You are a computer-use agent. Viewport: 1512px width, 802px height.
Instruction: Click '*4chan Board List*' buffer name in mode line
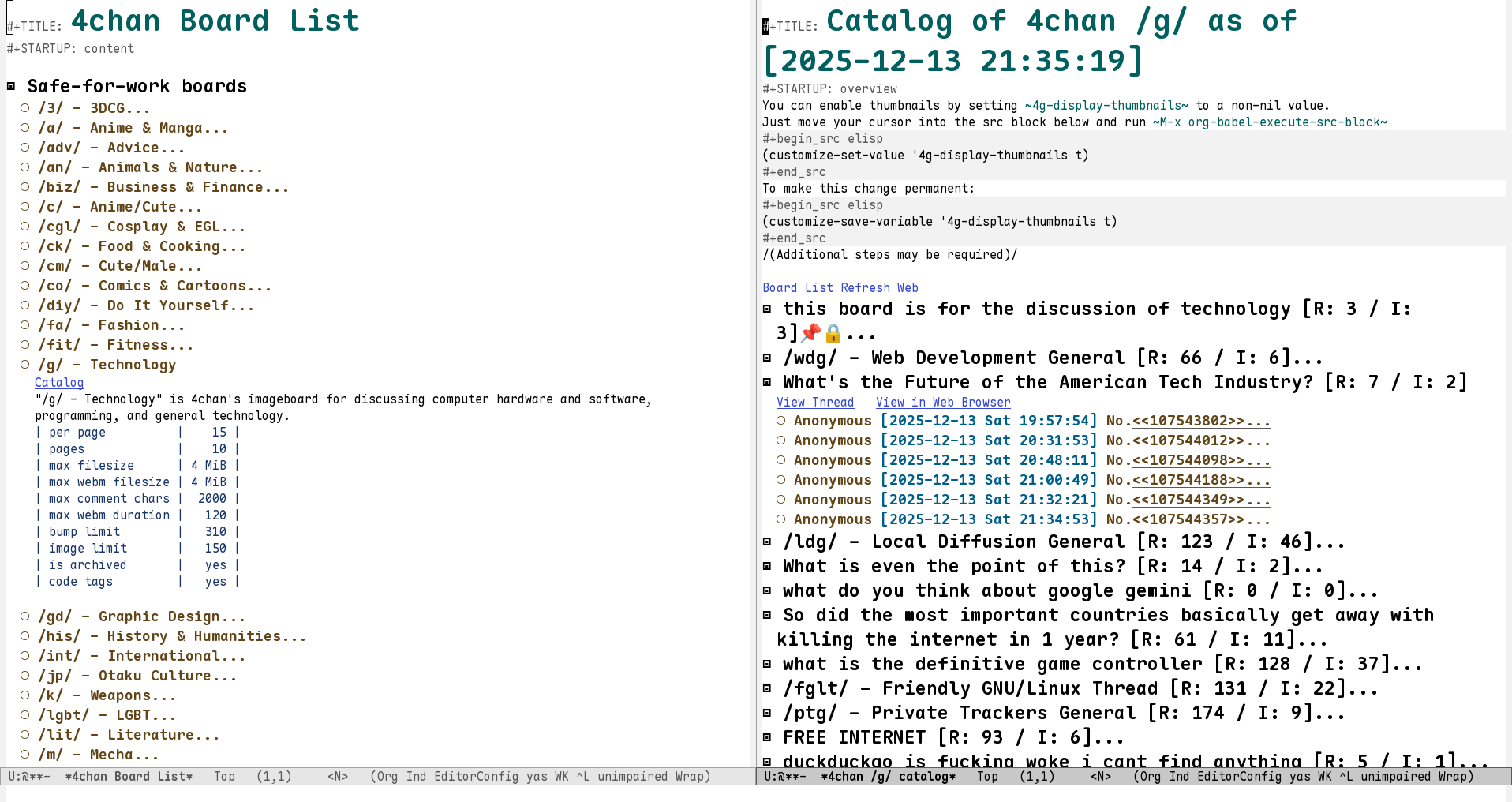pyautogui.click(x=129, y=777)
